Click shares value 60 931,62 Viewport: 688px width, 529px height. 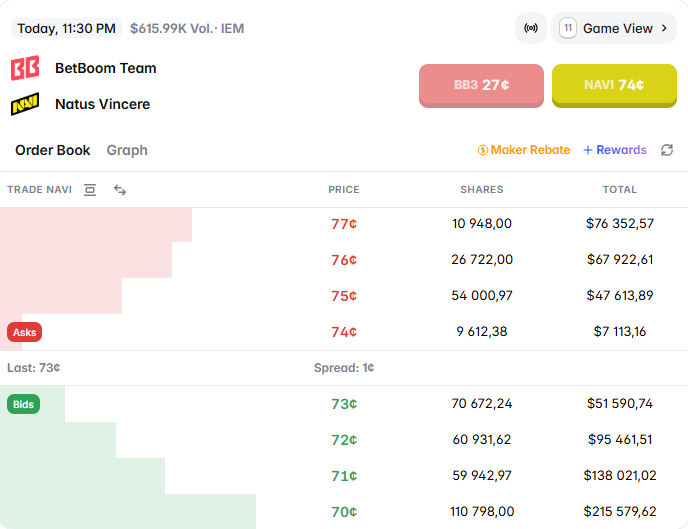coord(482,440)
